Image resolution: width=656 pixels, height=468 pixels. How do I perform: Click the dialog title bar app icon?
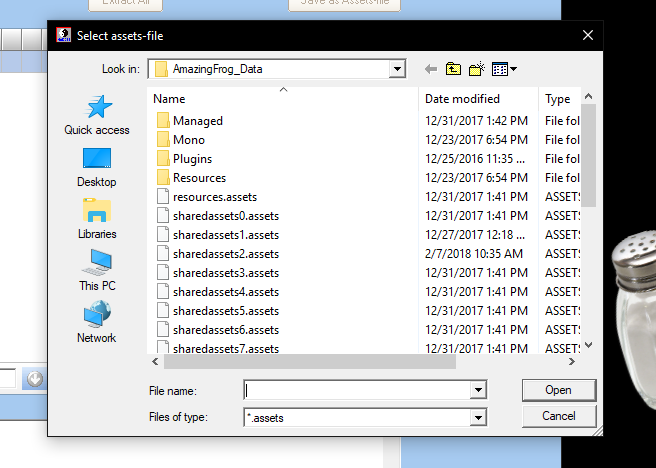pos(64,35)
